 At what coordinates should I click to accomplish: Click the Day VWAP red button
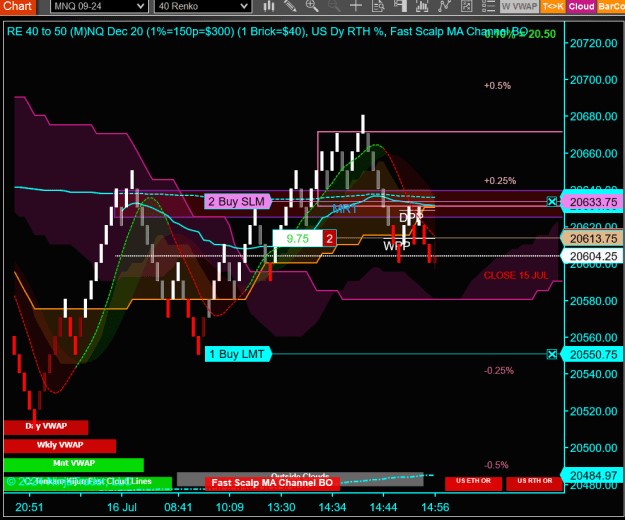pos(46,427)
